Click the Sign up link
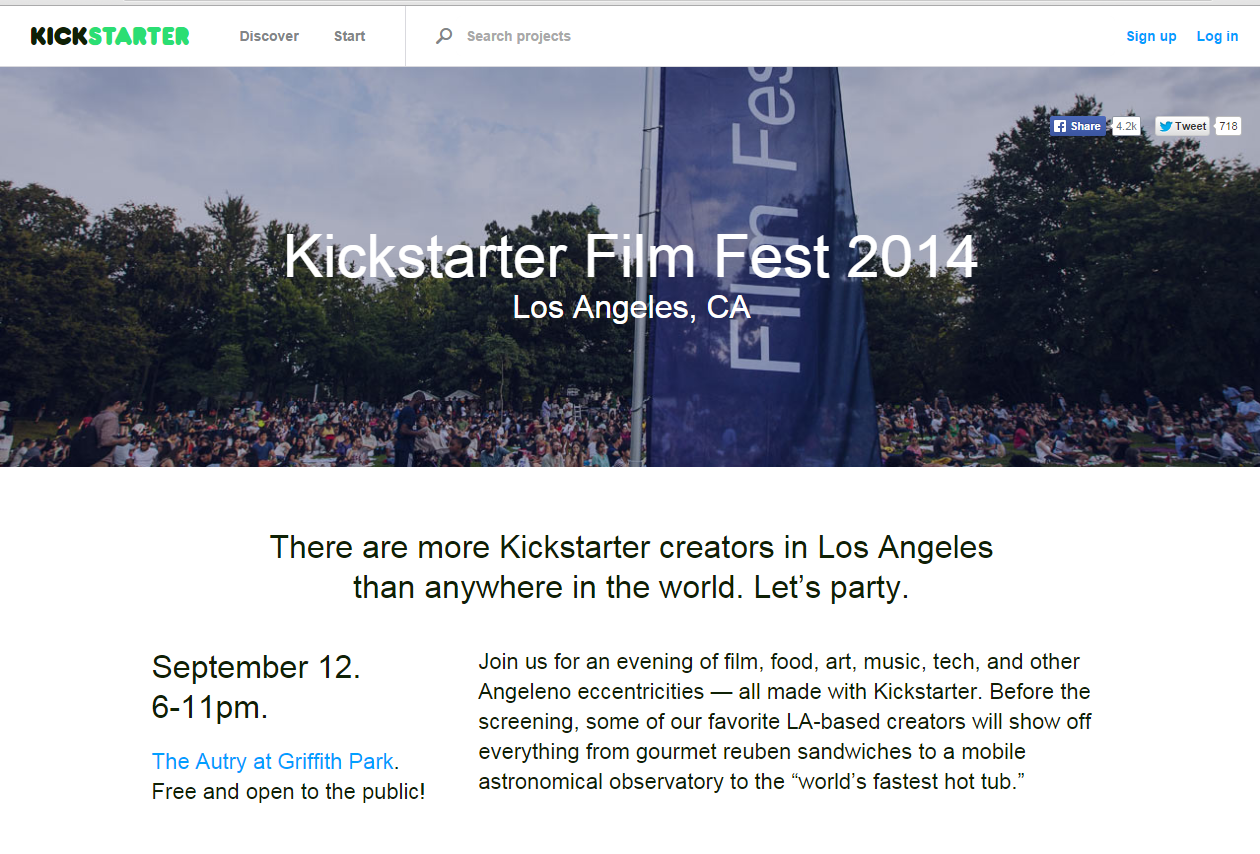The height and width of the screenshot is (854, 1260). [1151, 36]
